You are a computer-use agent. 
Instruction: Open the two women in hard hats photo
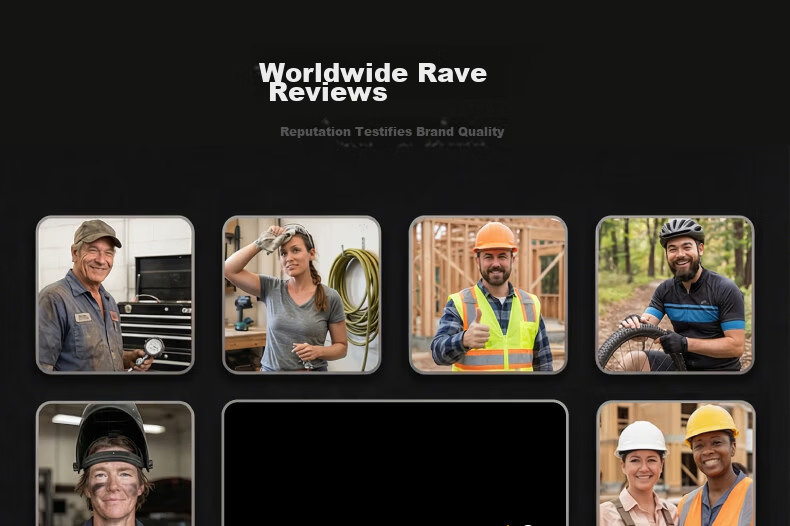point(676,464)
